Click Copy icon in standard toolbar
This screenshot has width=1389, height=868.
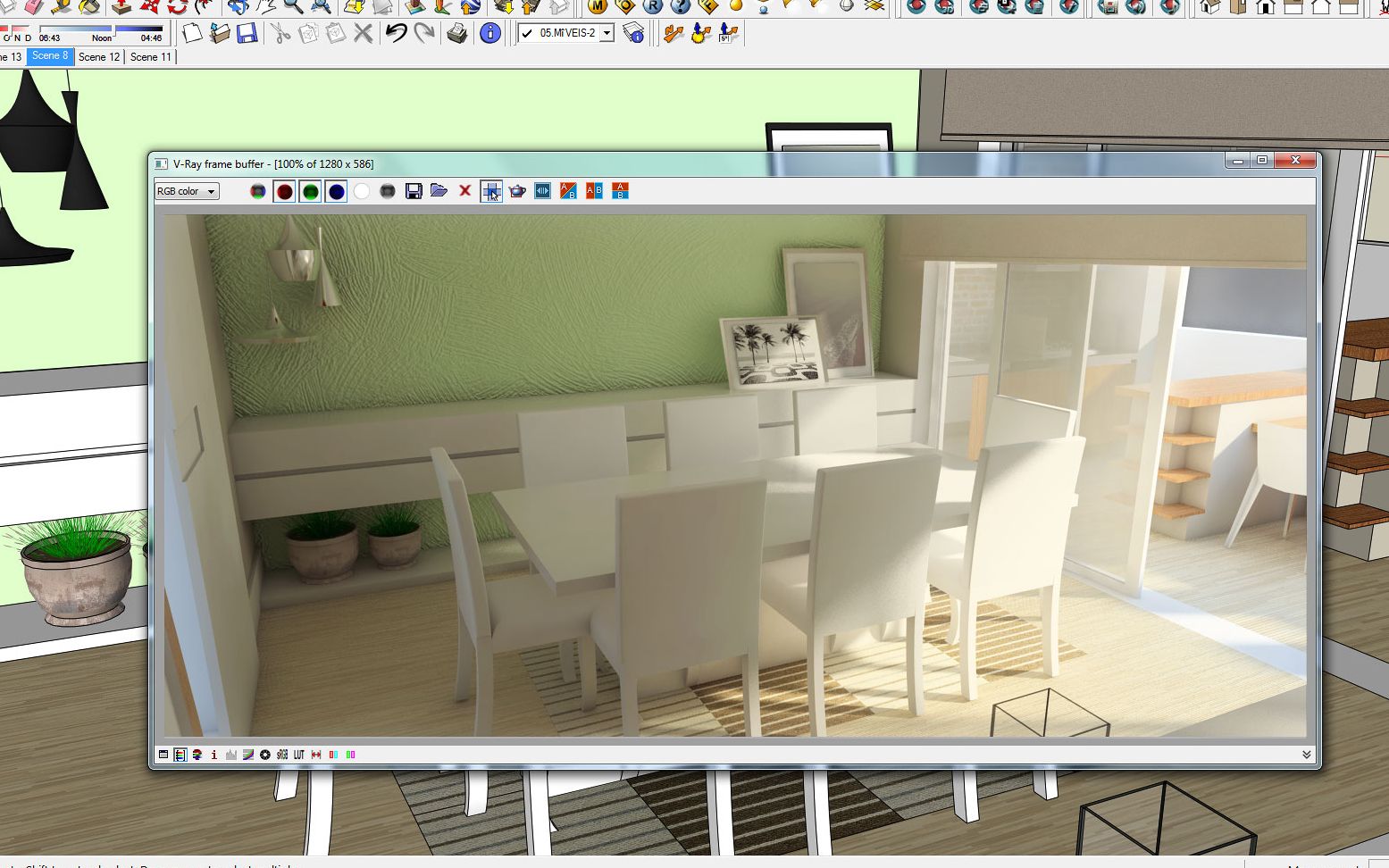(308, 33)
